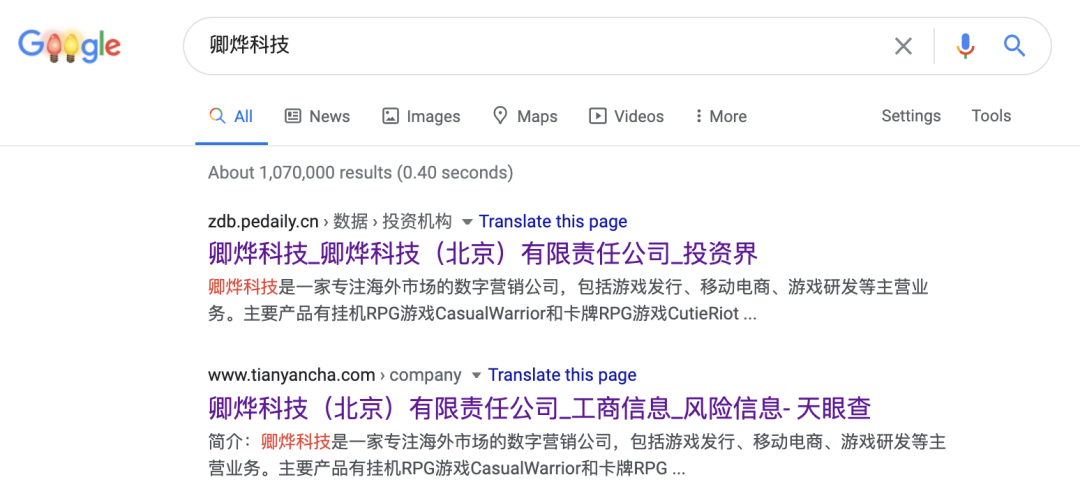Screen dimensions: 1080x498
Task: Switch to the Videos tab
Action: click(x=627, y=116)
